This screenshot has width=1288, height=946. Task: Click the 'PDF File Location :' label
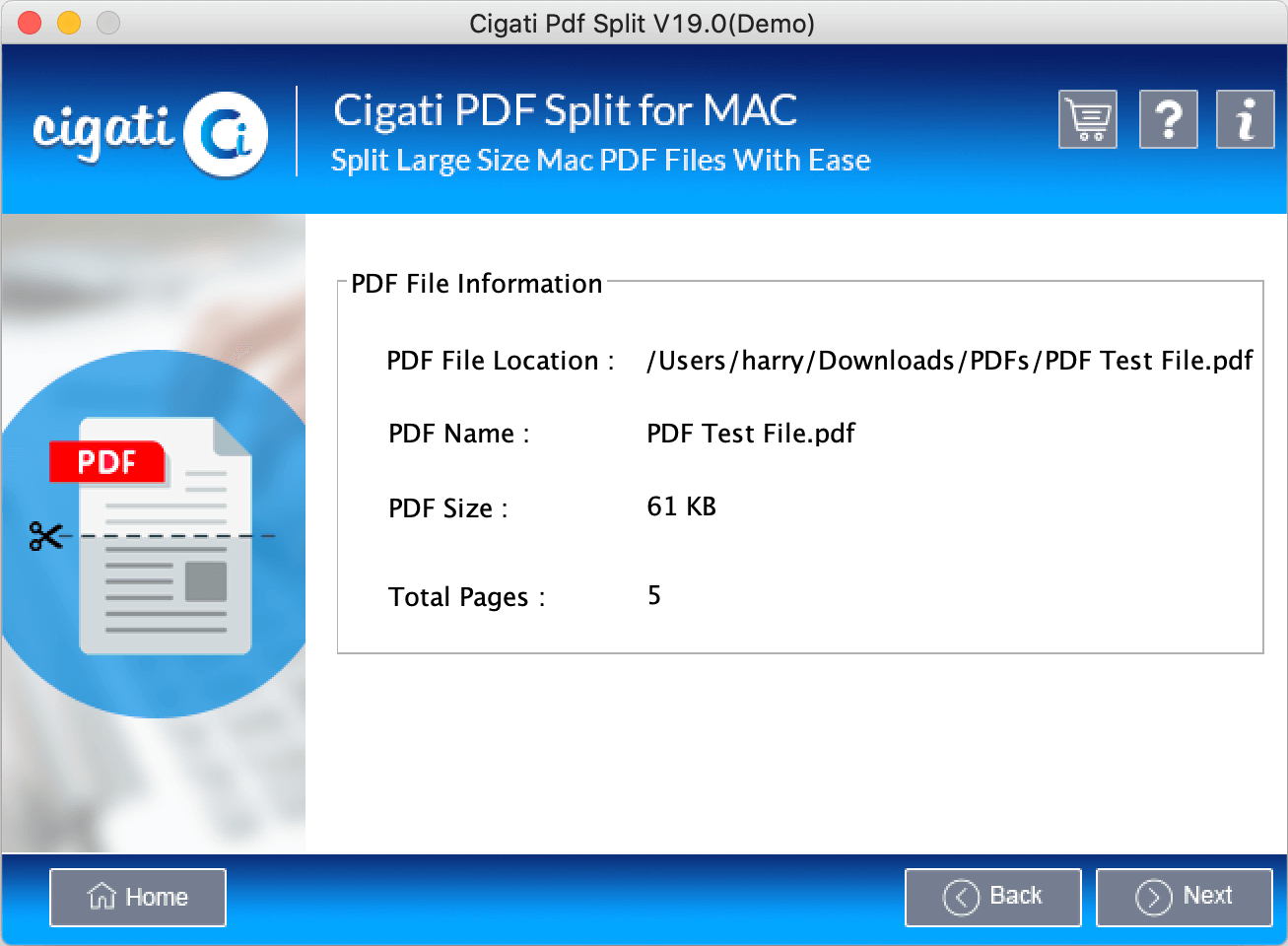(x=501, y=361)
